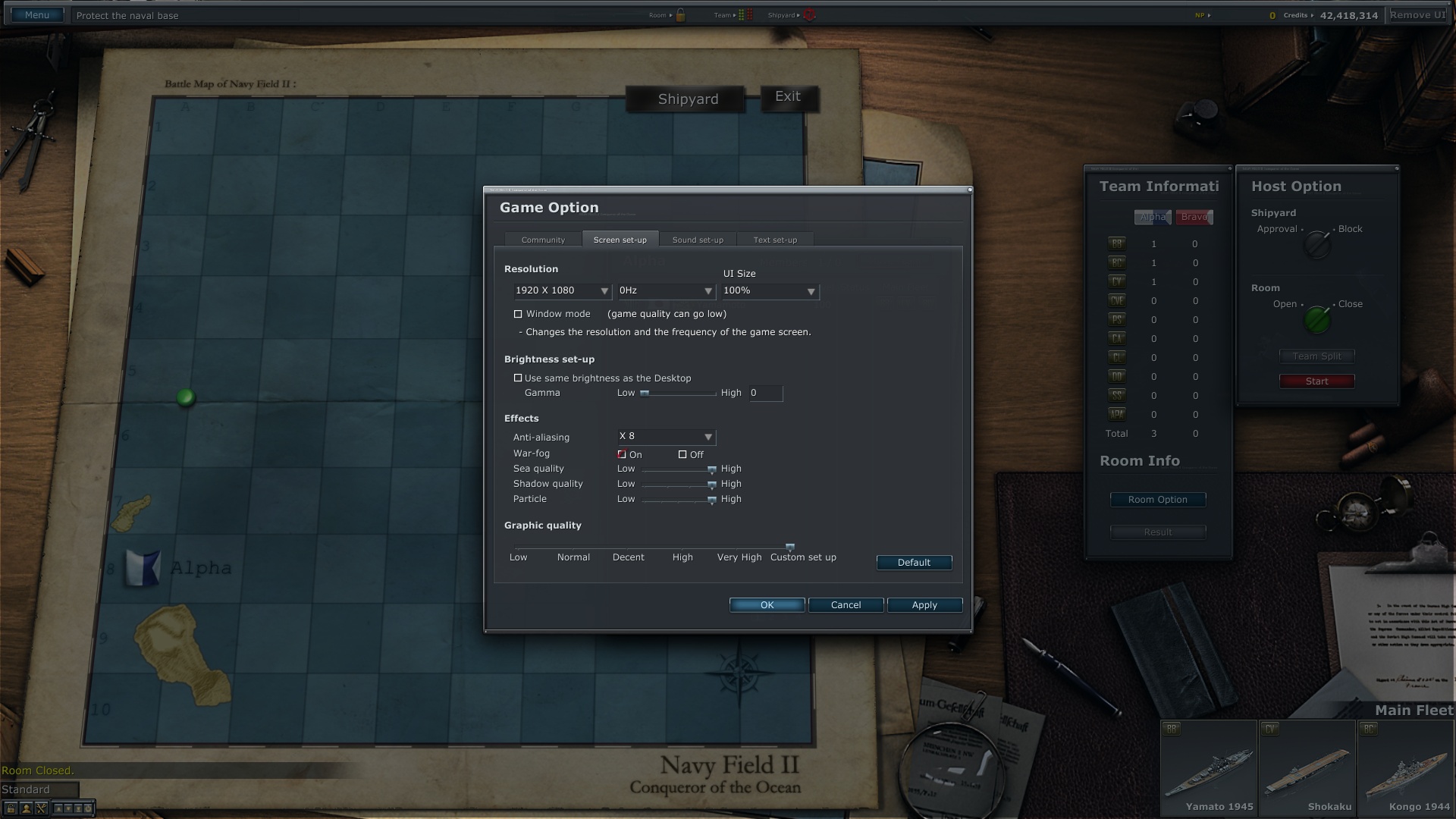Expand the Anti-aliasing X 8 dropdown
The width and height of the screenshot is (1456, 819).
(x=666, y=437)
